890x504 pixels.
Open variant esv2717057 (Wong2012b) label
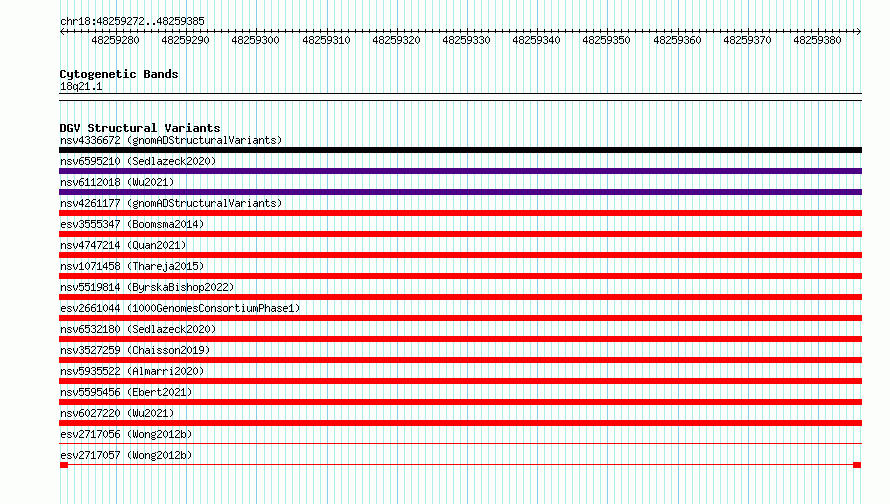click(126, 455)
